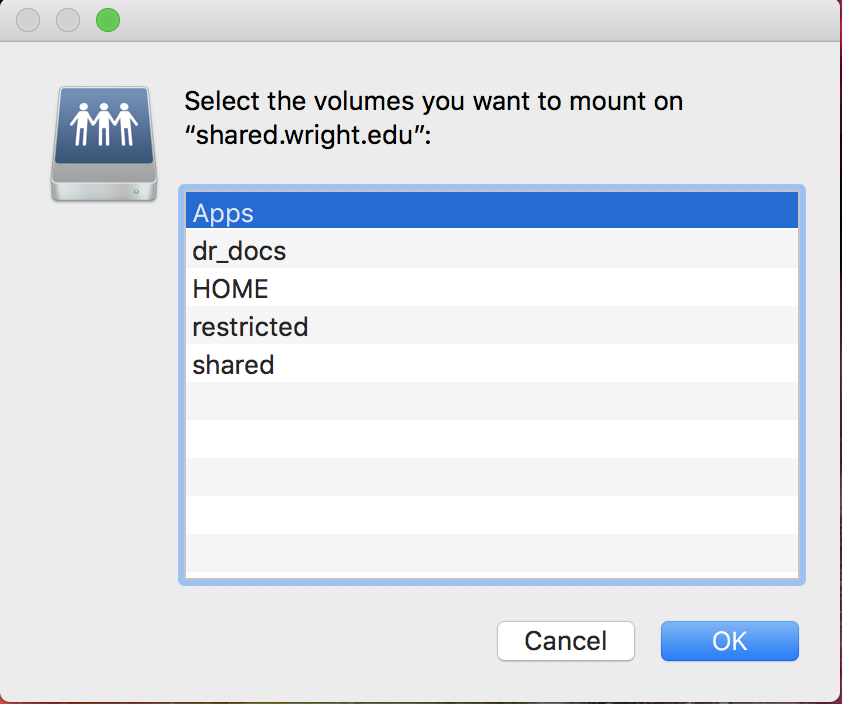Choose the HOME volume
The image size is (842, 704).
(x=231, y=289)
